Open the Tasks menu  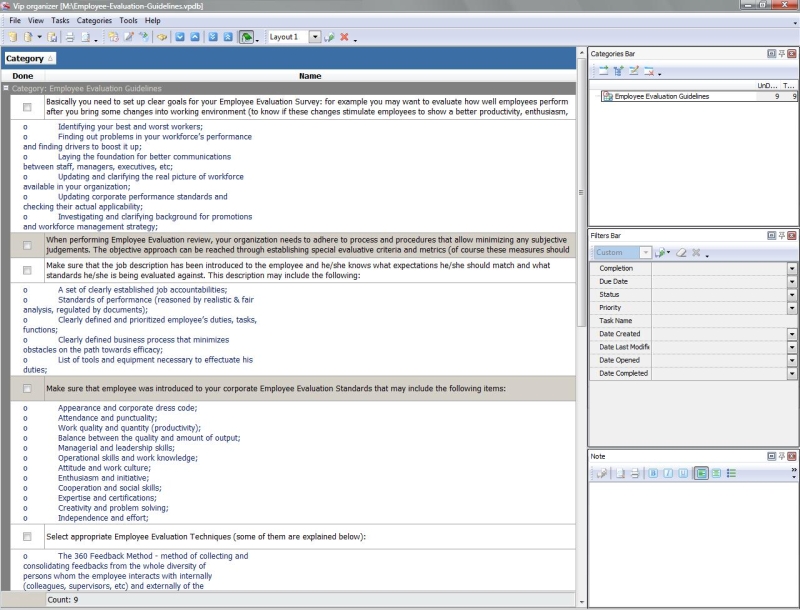click(60, 20)
